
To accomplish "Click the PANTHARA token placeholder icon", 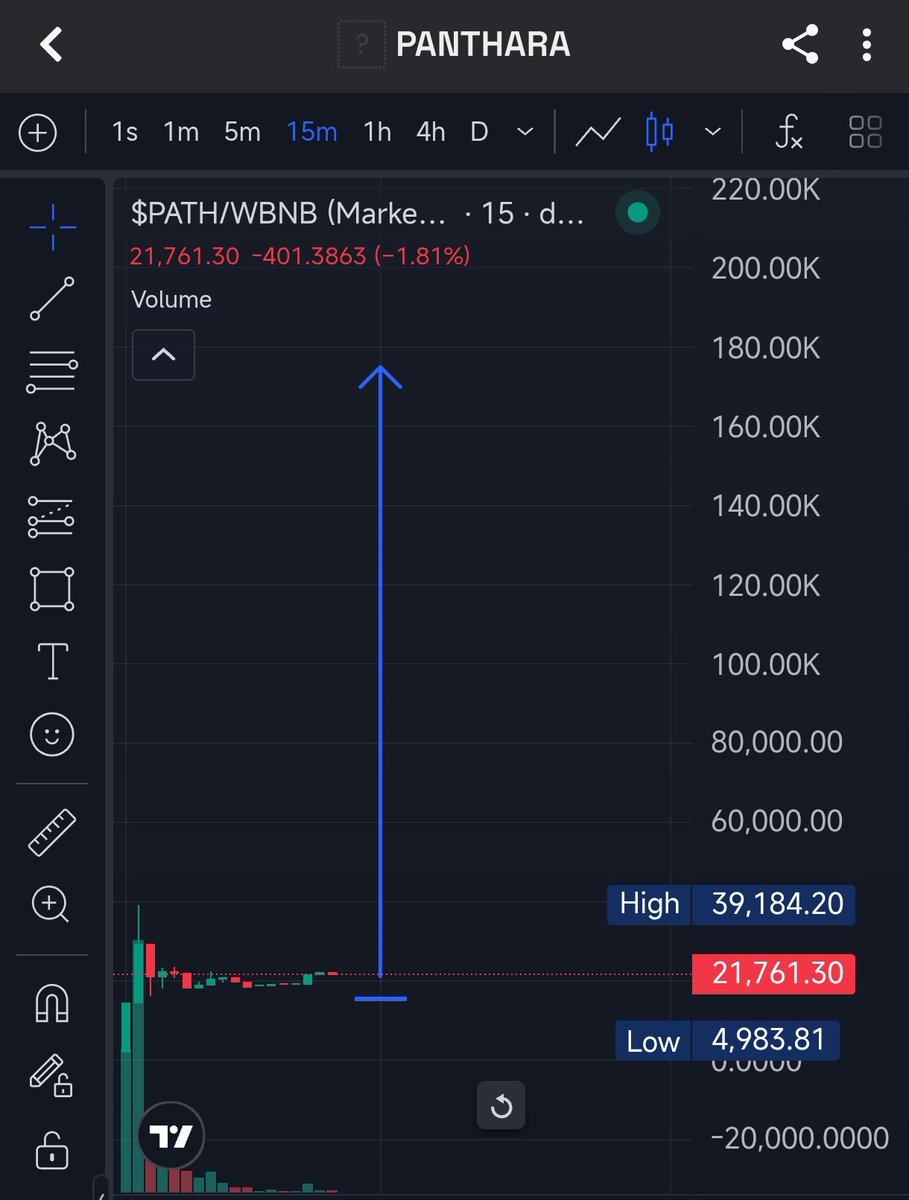I will 361,45.
